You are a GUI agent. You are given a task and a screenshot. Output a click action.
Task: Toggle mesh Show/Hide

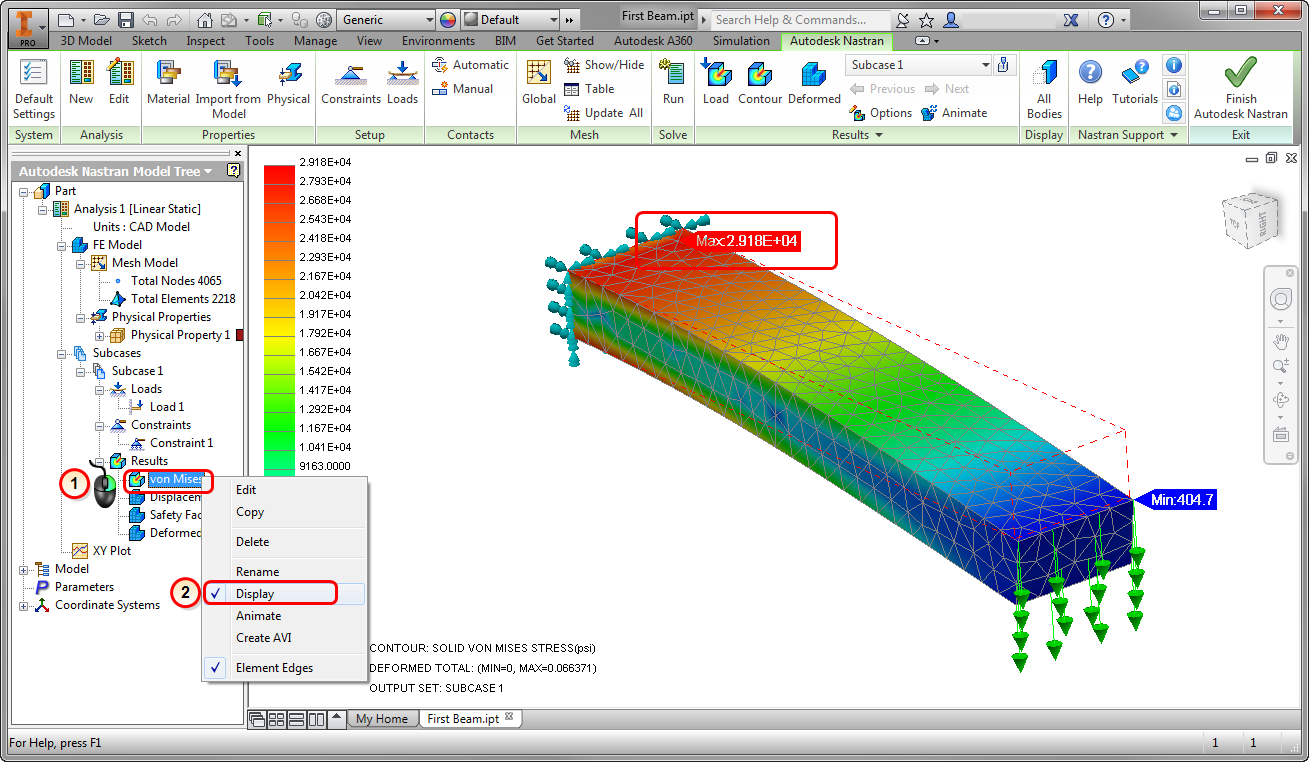pyautogui.click(x=604, y=65)
